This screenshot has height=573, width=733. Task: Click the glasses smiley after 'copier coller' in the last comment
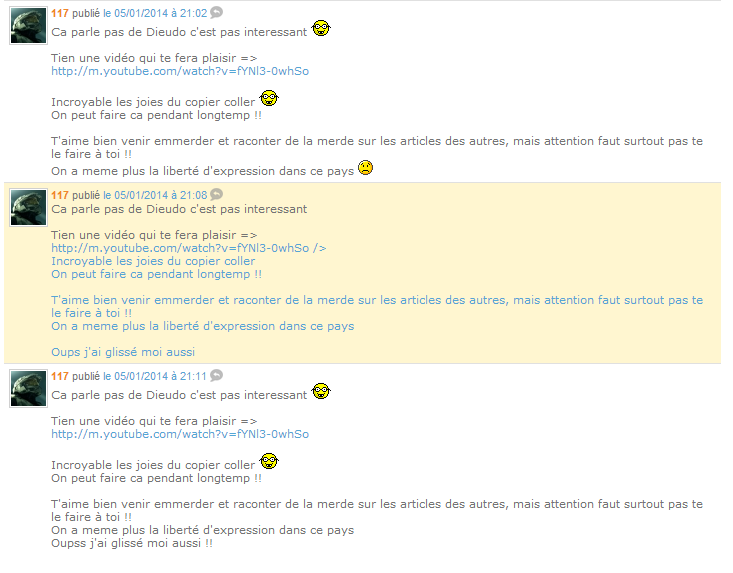269,461
